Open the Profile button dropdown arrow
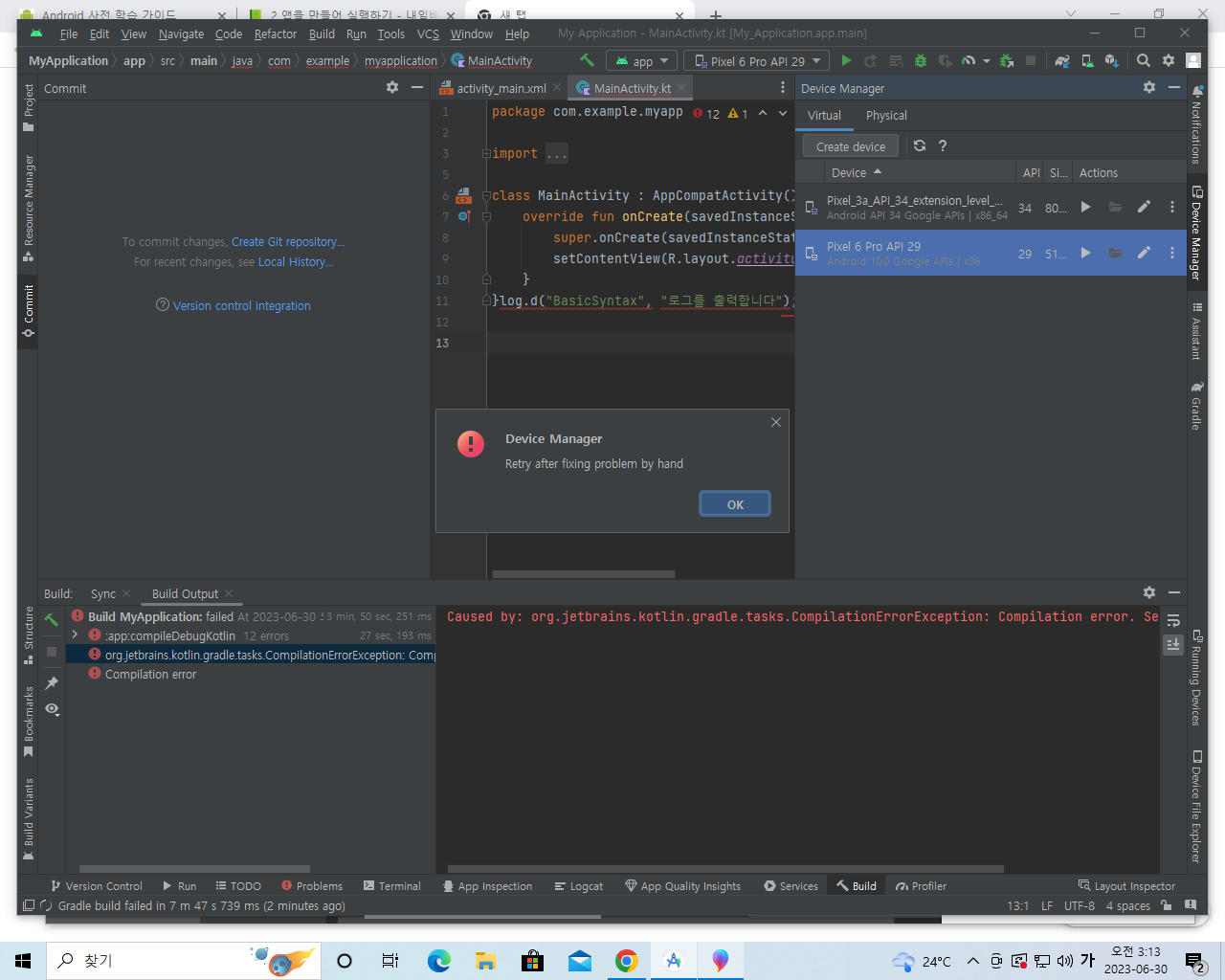Viewport: 1225px width, 980px height. [x=987, y=61]
